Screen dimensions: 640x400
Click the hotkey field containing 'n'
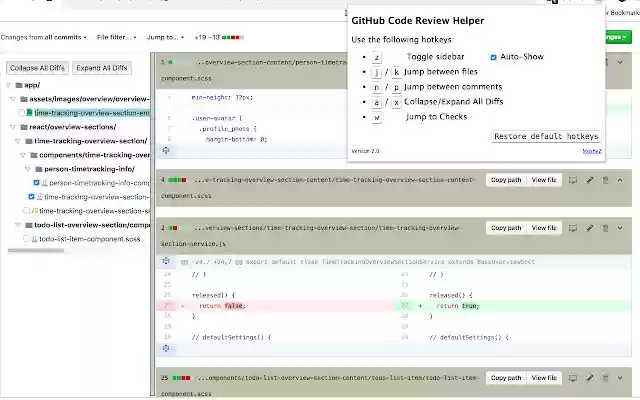tap(377, 87)
